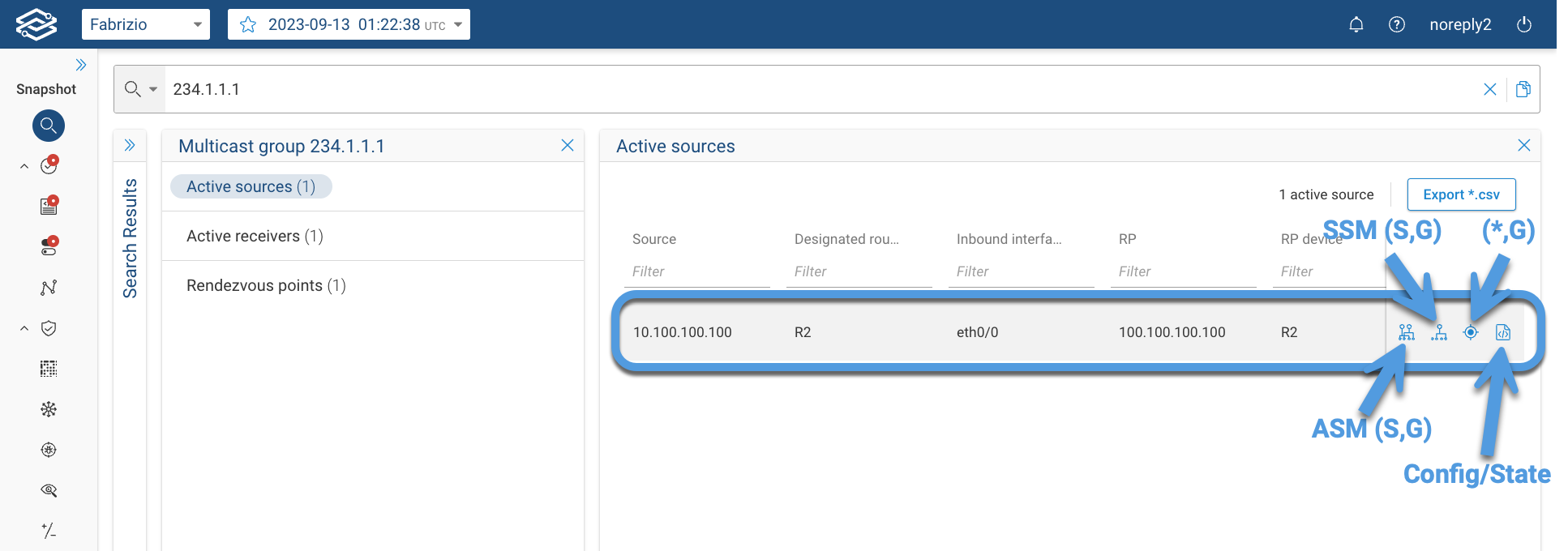1568x551 pixels.
Task: Focus the RP filter field
Action: tap(1184, 271)
